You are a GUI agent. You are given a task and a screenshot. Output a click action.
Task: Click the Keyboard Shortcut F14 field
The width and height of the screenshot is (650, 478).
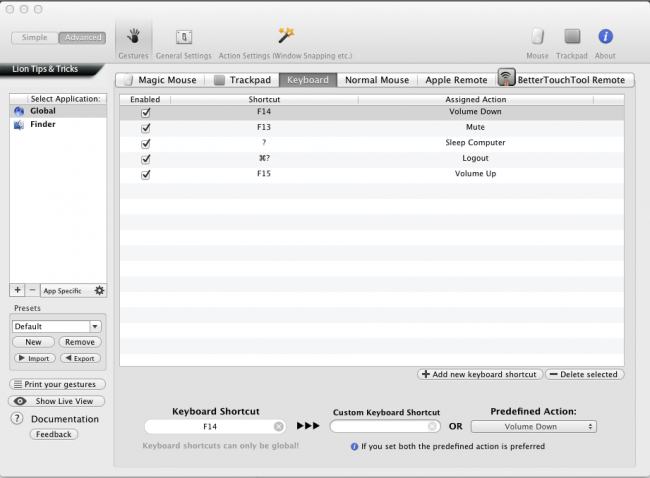coord(215,426)
